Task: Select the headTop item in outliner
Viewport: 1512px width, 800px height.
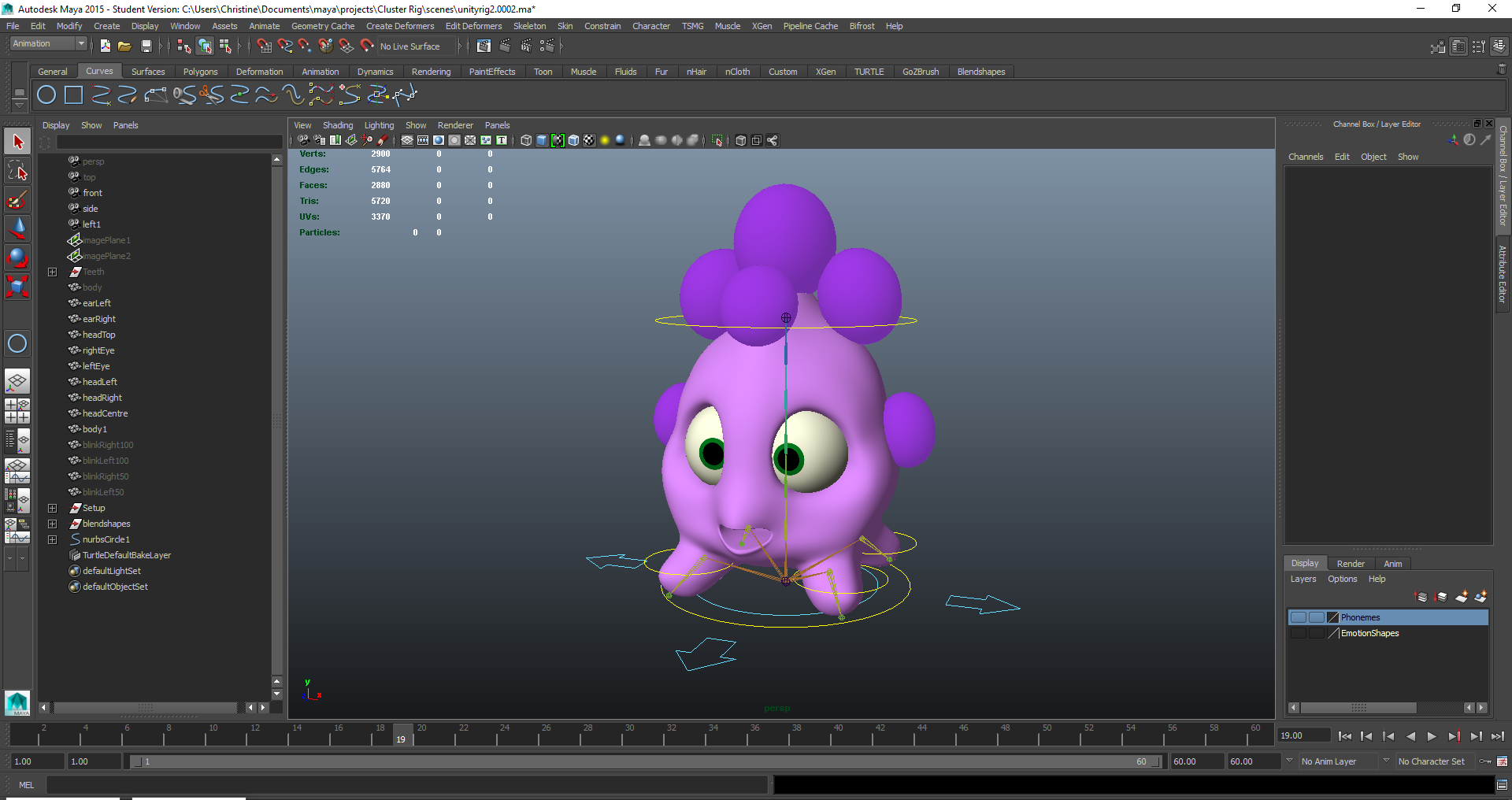Action: [x=98, y=335]
